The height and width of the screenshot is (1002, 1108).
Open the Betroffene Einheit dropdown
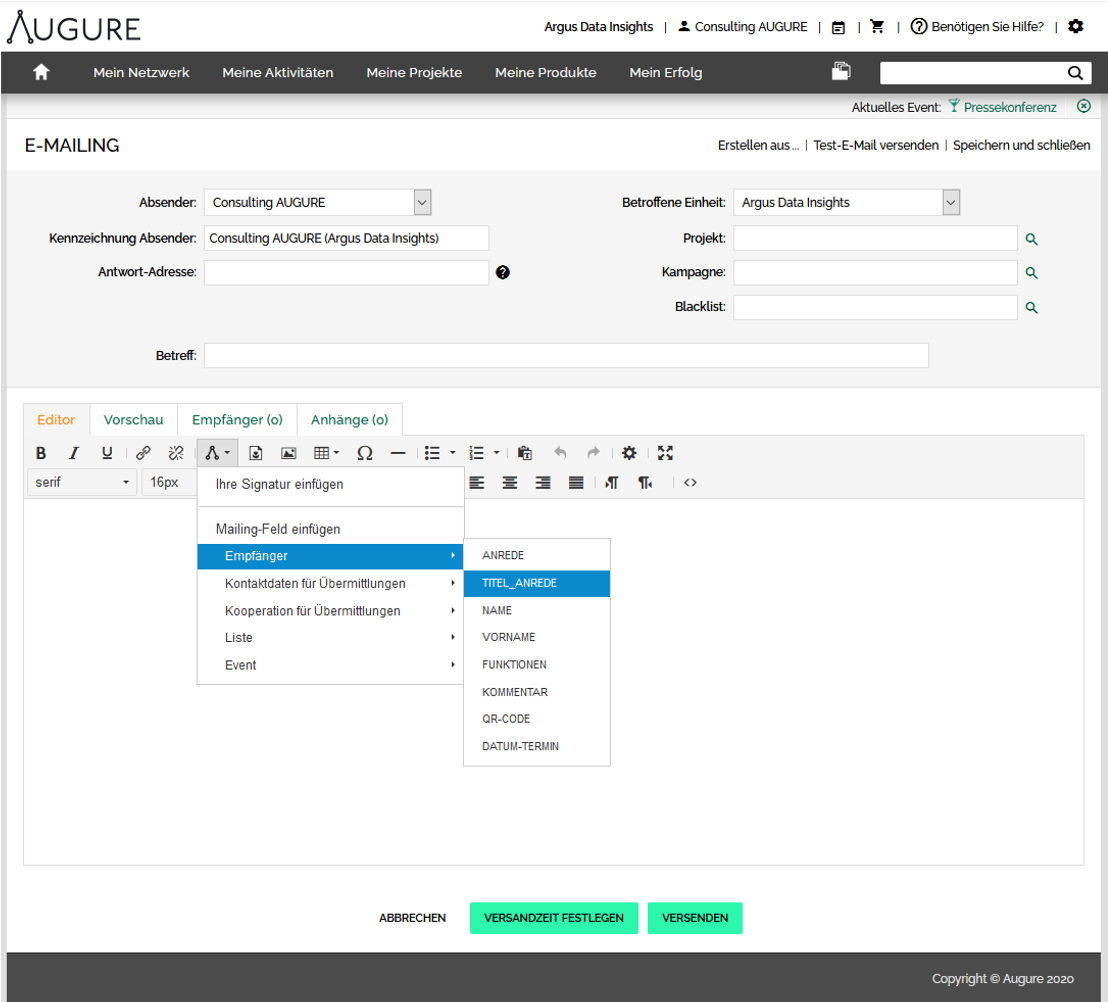(950, 202)
